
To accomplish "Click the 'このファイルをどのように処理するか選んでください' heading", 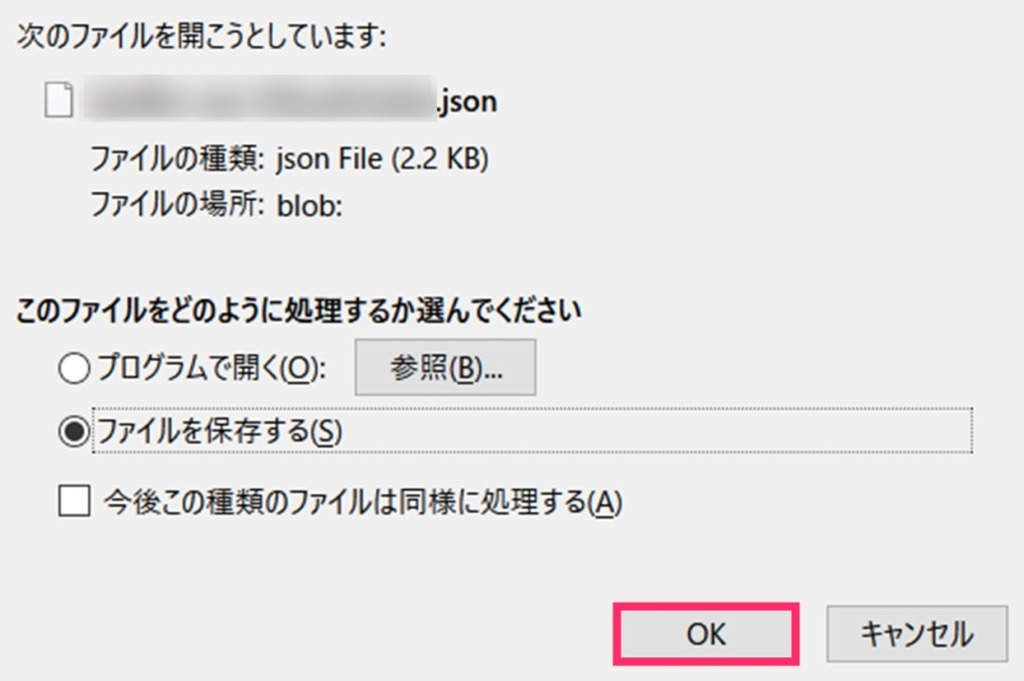I will click(298, 309).
